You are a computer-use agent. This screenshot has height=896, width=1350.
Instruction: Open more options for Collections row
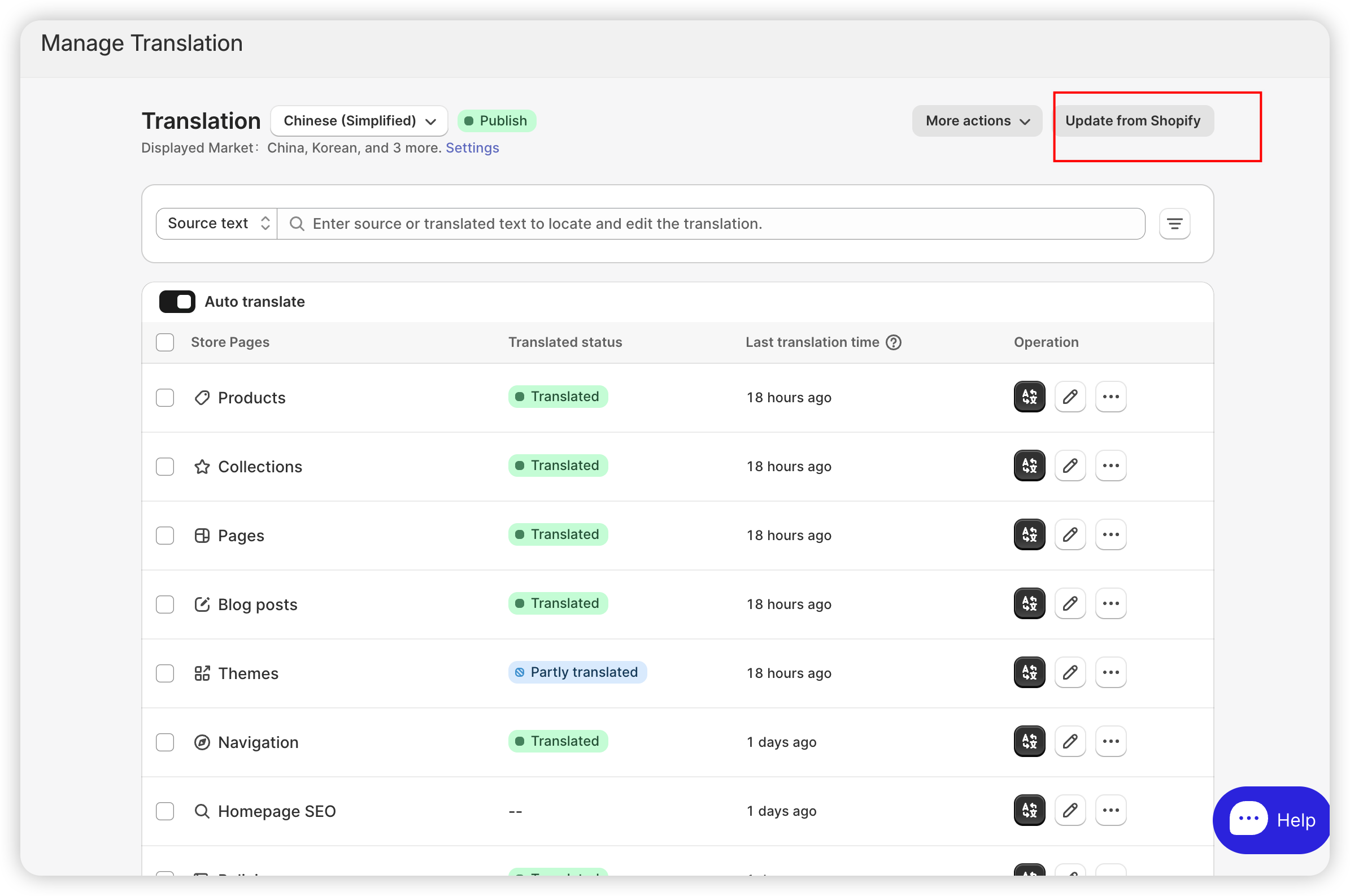click(x=1110, y=466)
